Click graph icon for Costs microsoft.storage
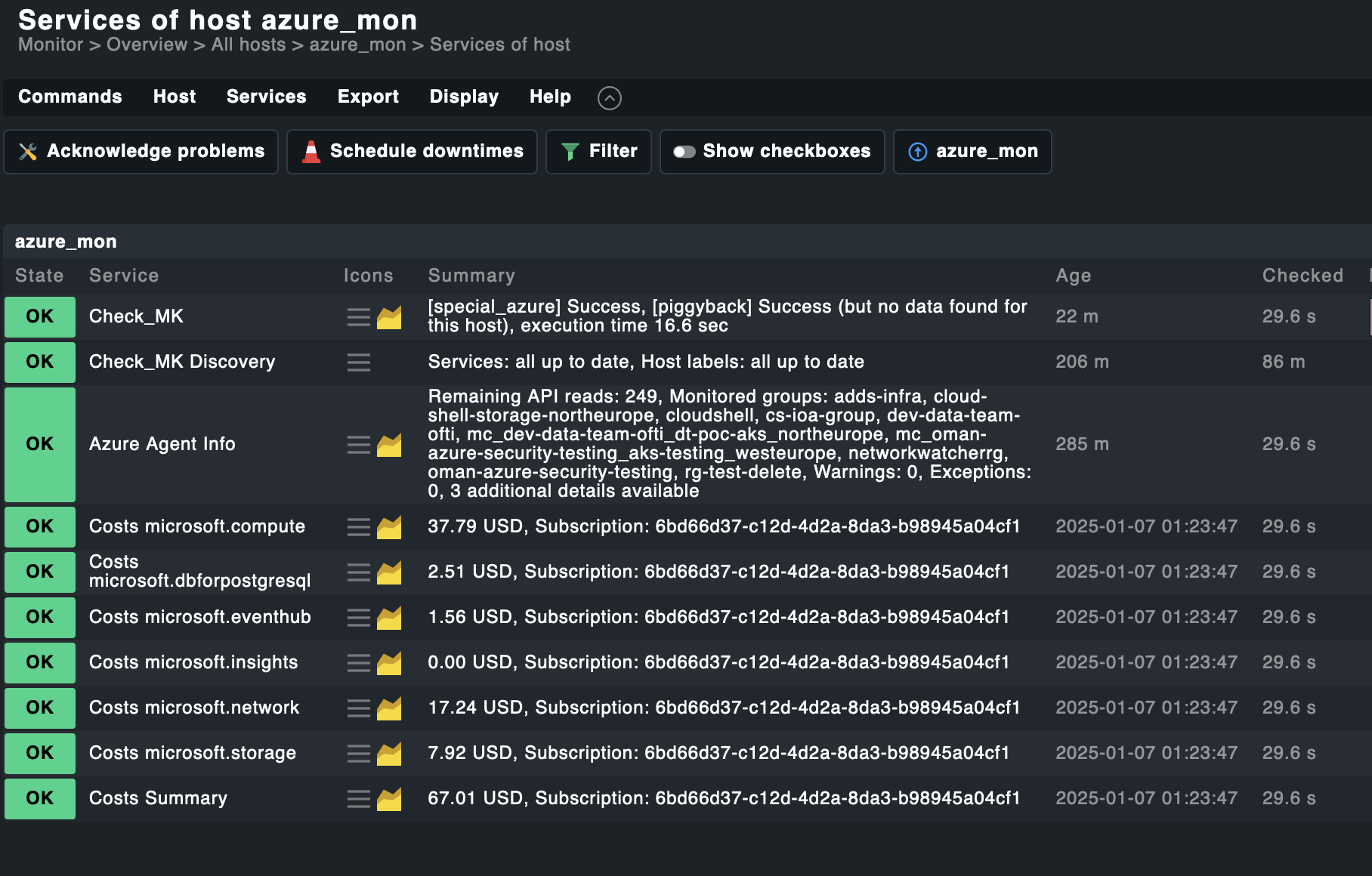The width and height of the screenshot is (1372, 876). [x=389, y=754]
